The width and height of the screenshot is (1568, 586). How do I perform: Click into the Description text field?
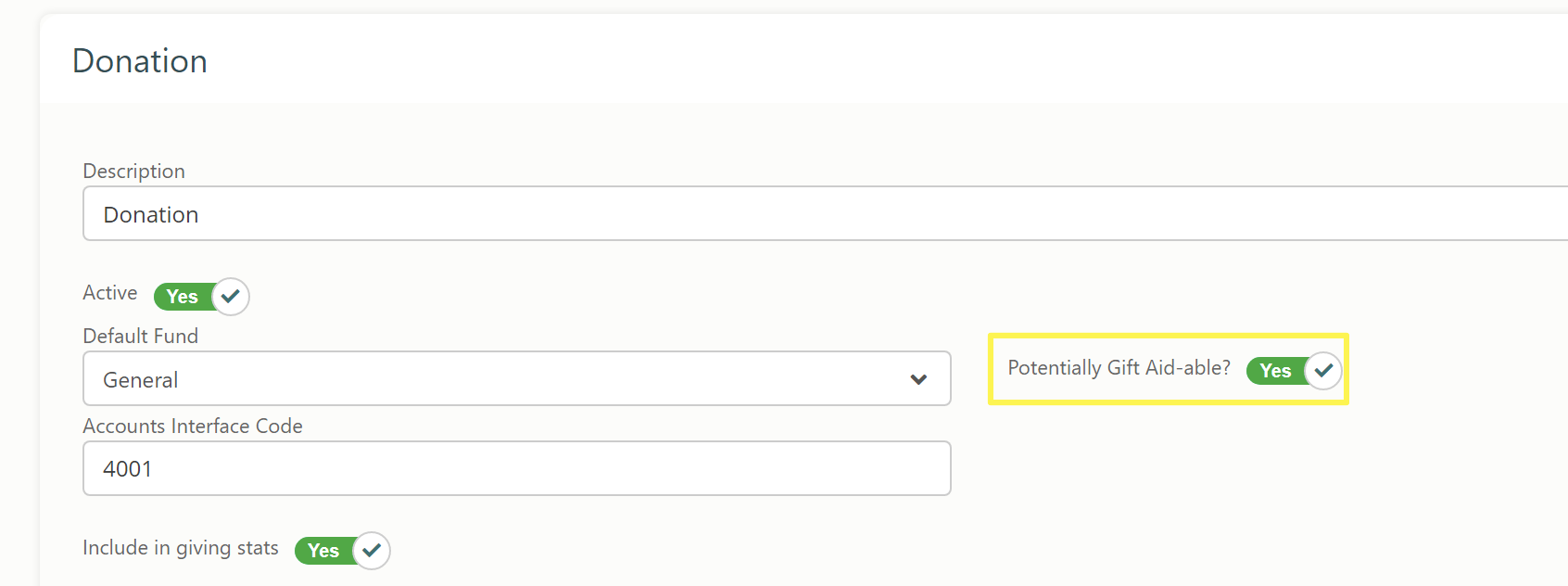(x=826, y=213)
